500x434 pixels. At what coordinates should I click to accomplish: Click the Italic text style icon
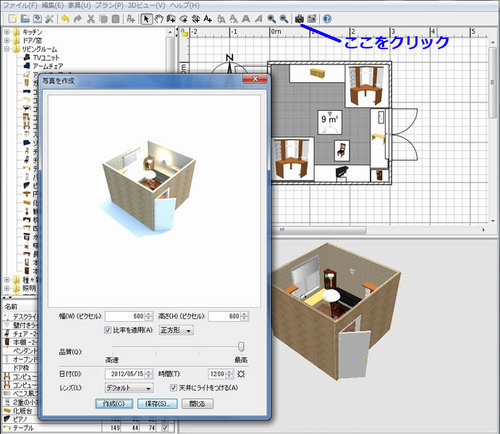pyautogui.click(x=258, y=19)
